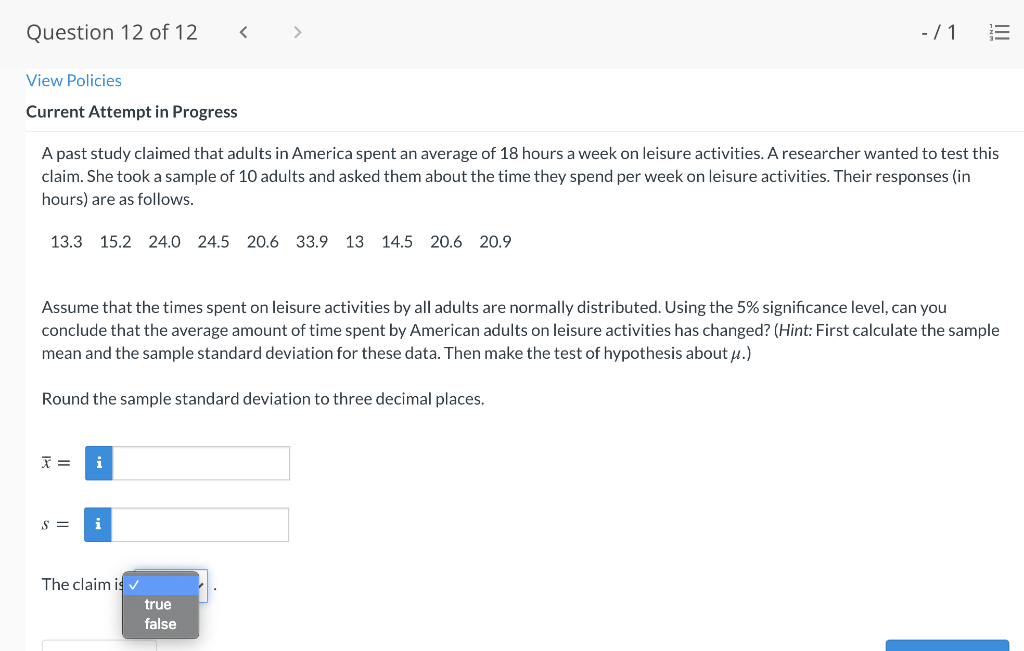The height and width of the screenshot is (651, 1024).
Task: Go to previous question arrow
Action: click(243, 32)
